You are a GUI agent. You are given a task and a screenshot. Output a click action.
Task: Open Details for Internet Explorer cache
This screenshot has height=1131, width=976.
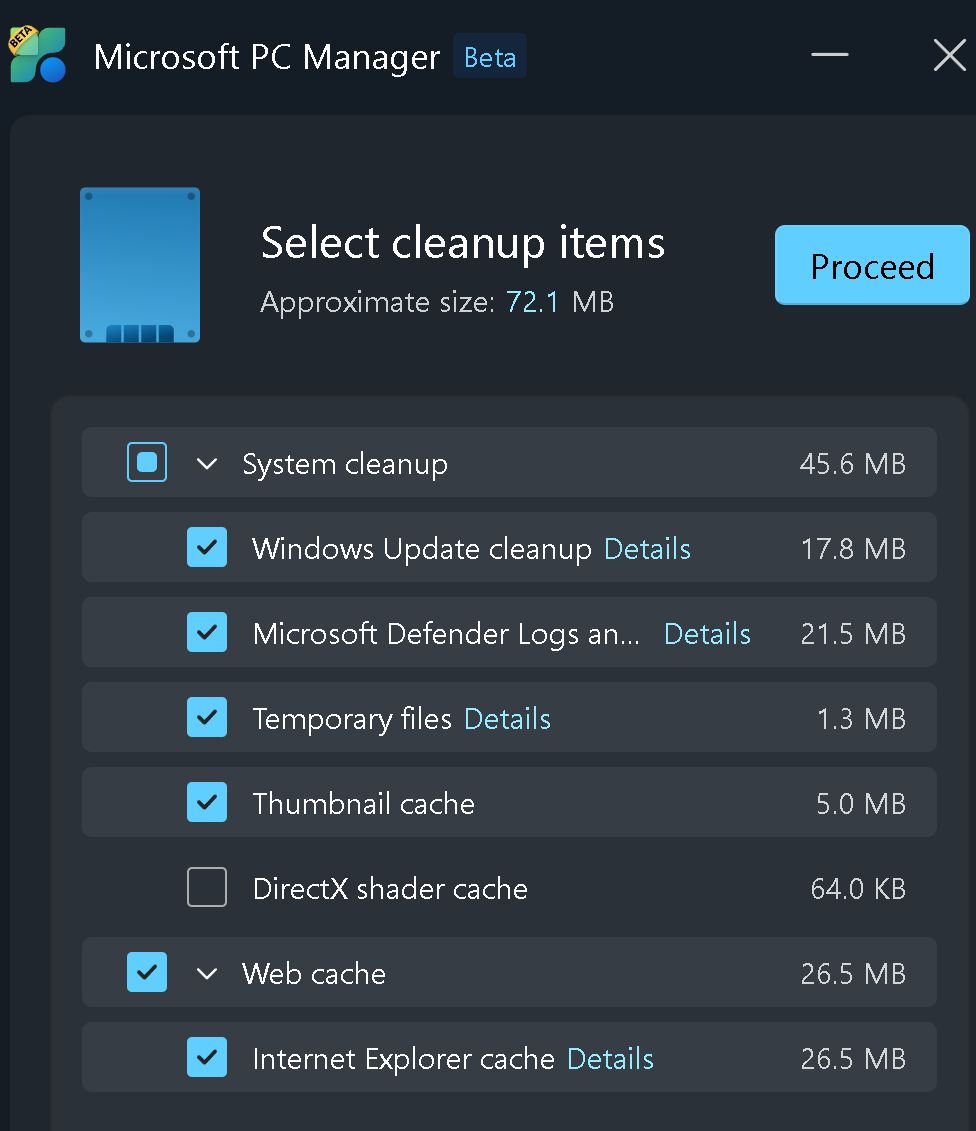coord(610,1059)
